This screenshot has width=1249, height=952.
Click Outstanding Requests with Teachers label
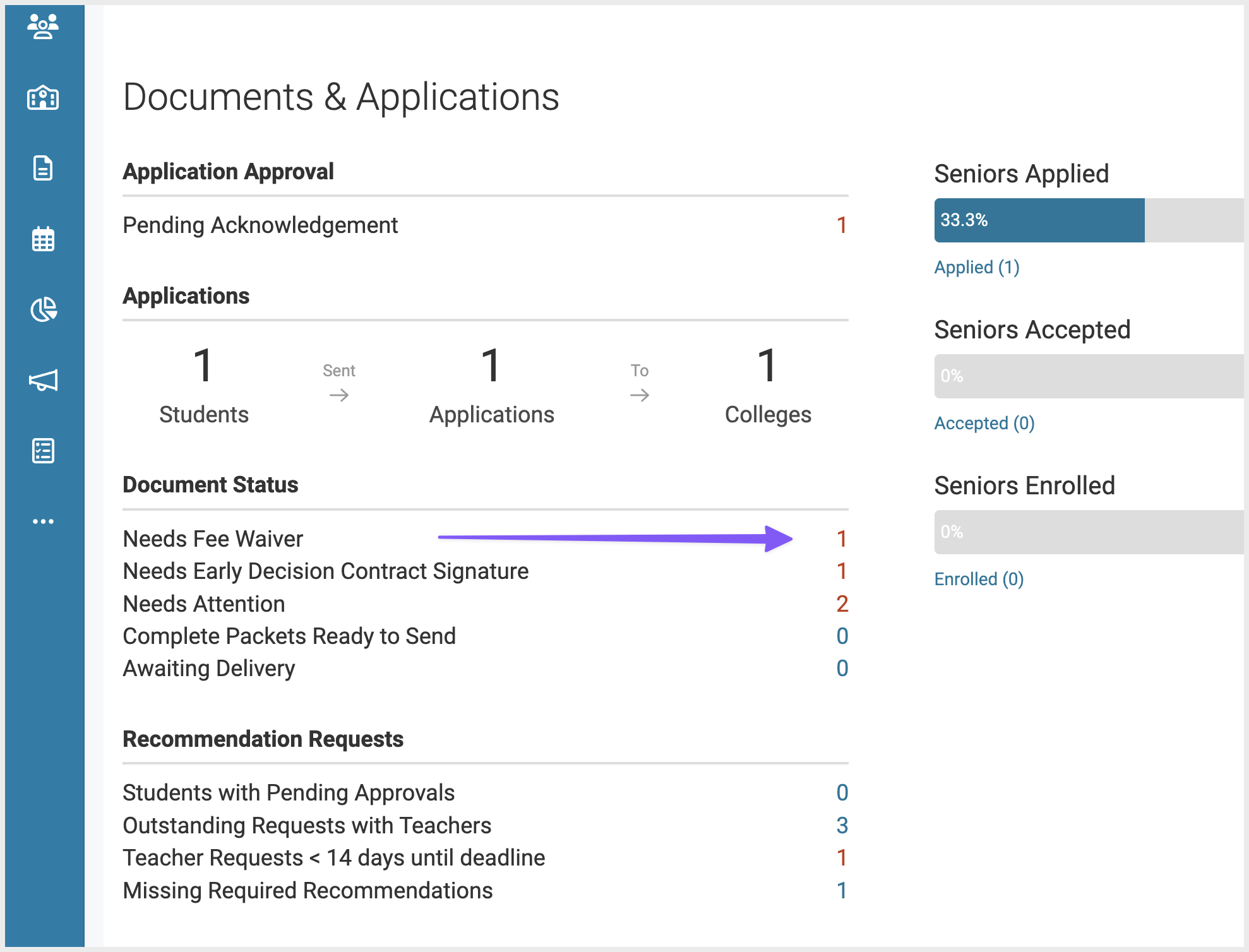tap(307, 826)
